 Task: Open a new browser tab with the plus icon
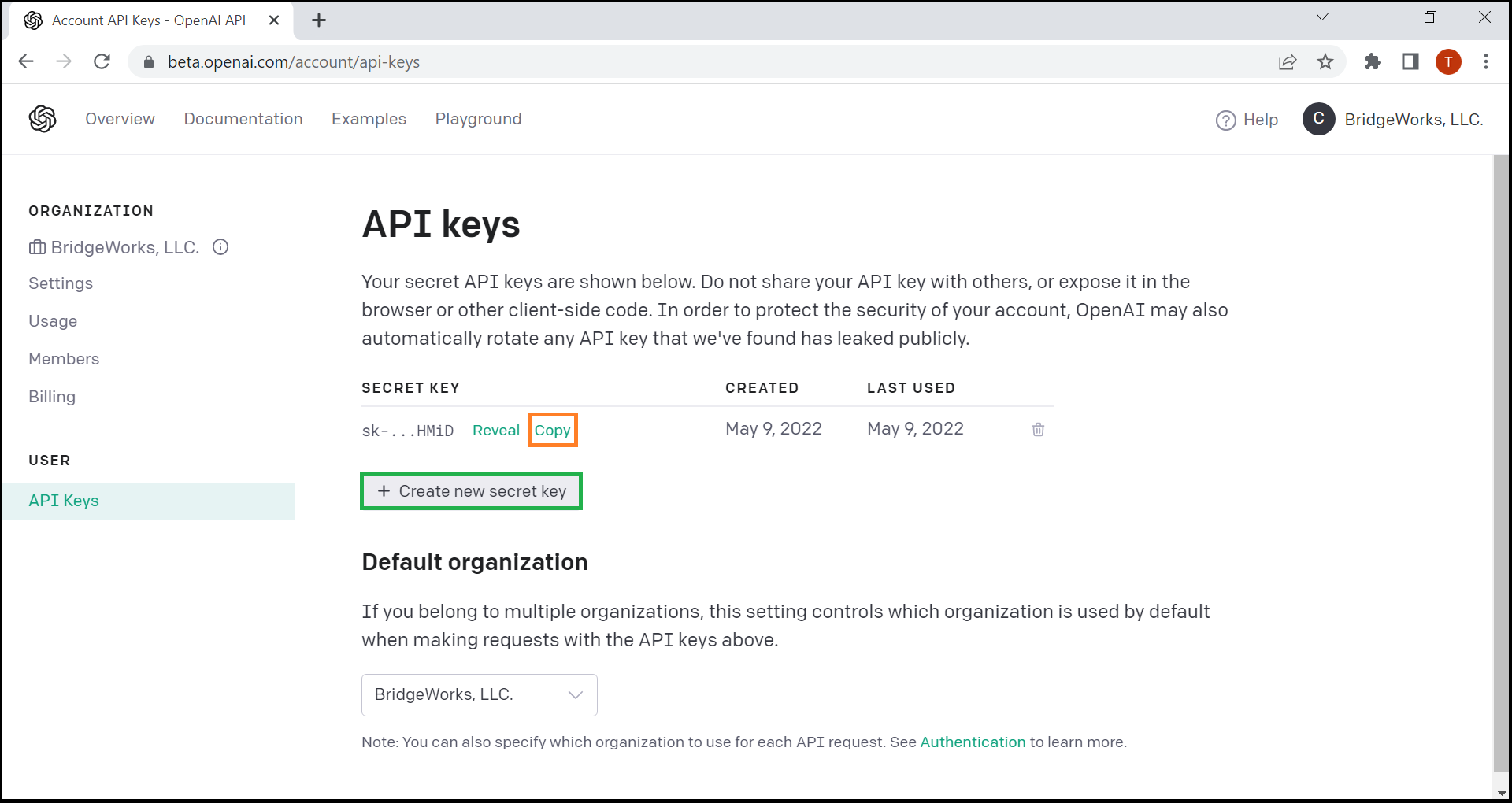point(318,20)
